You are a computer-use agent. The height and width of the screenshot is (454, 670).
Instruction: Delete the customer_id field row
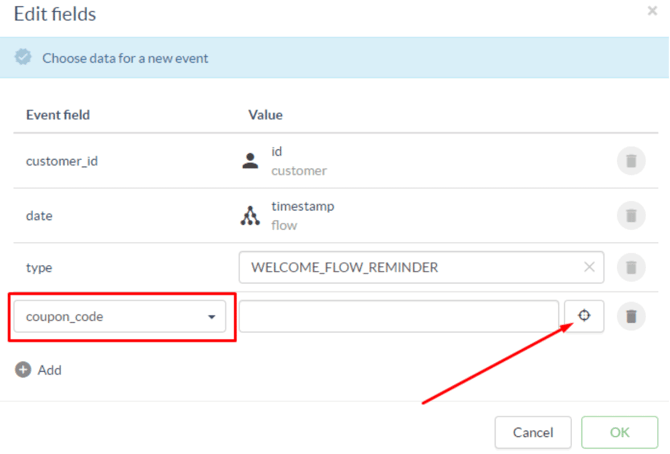[x=631, y=161]
